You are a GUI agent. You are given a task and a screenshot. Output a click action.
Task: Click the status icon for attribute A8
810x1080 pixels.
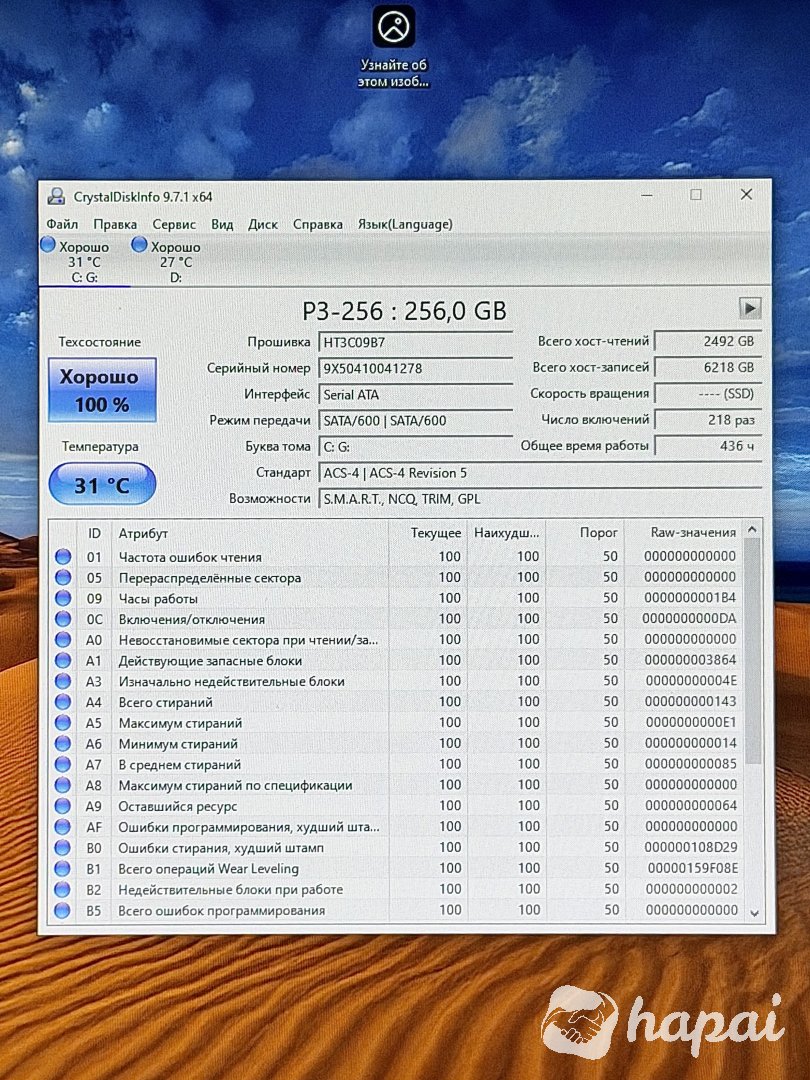coord(63,785)
